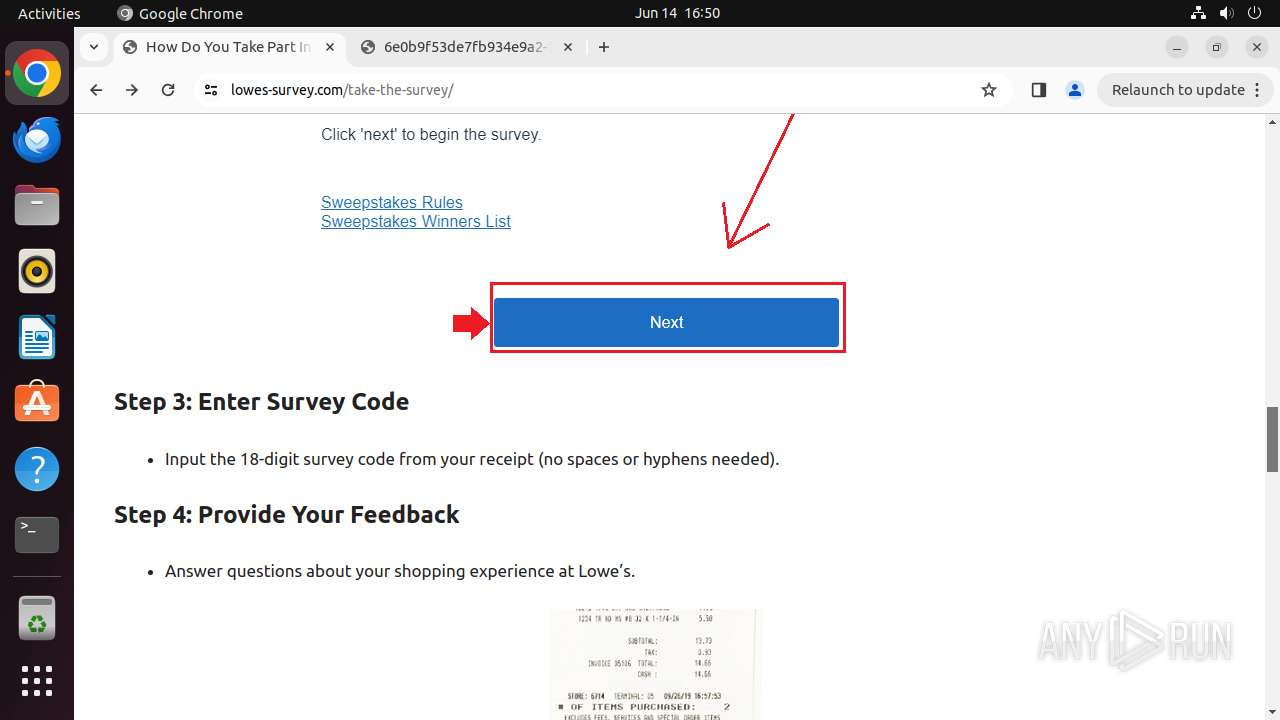The width and height of the screenshot is (1280, 720).
Task: Open Chrome three-dot menu
Action: pos(1258,90)
